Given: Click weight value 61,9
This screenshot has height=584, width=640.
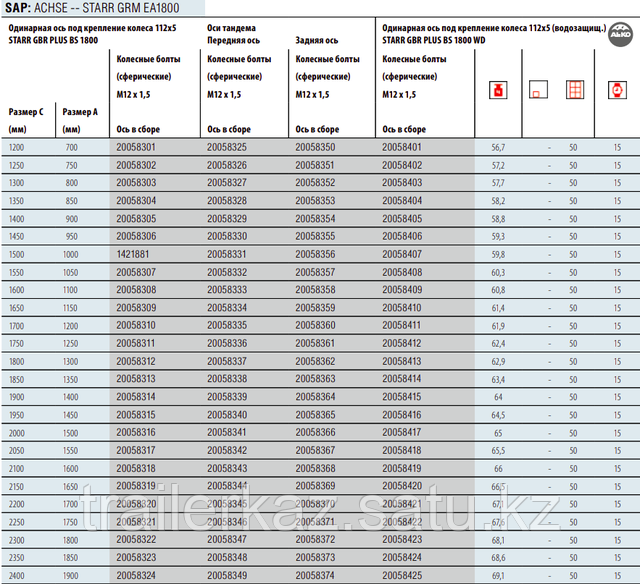Looking at the screenshot, I should click(x=498, y=326).
